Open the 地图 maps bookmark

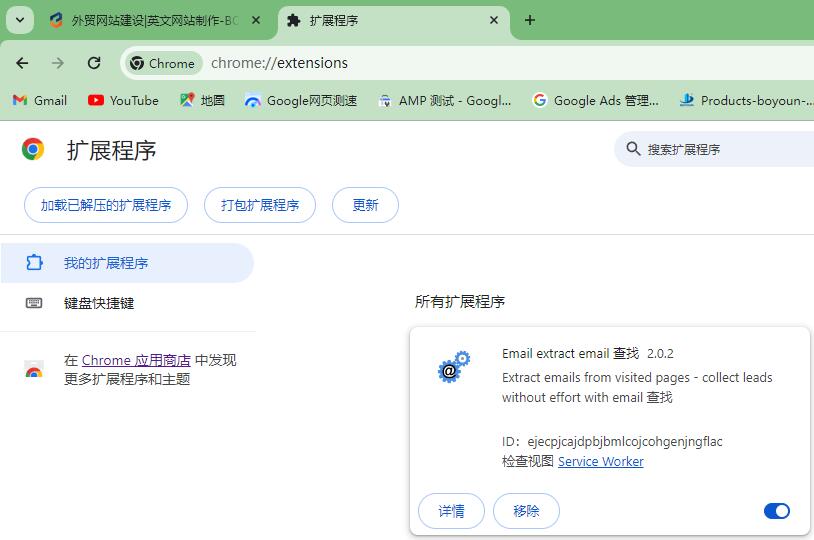(x=202, y=100)
